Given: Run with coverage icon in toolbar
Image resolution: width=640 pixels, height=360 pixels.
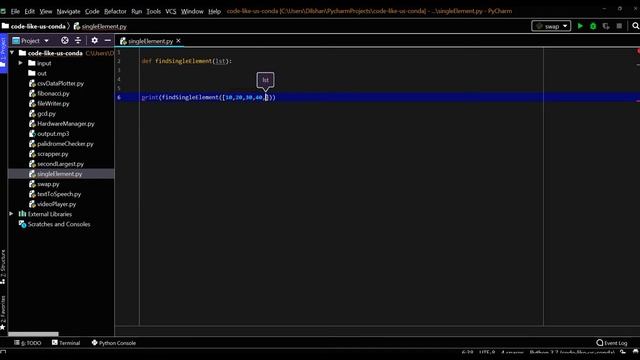Looking at the screenshot, I should coord(606,26).
